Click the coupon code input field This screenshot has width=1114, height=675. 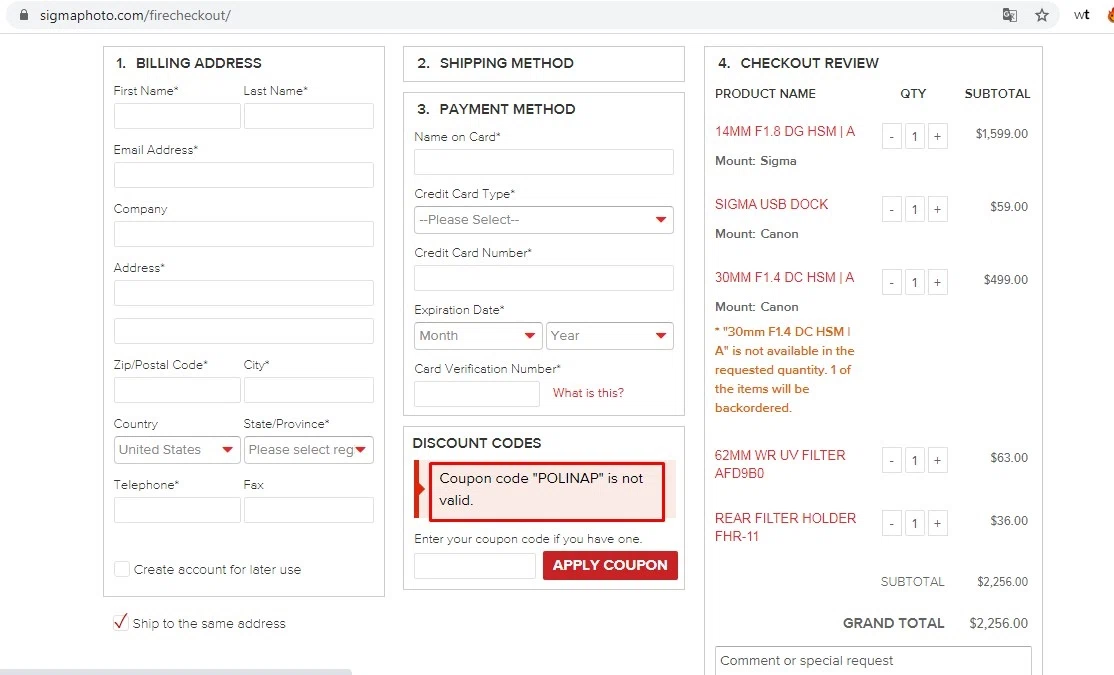(x=475, y=566)
